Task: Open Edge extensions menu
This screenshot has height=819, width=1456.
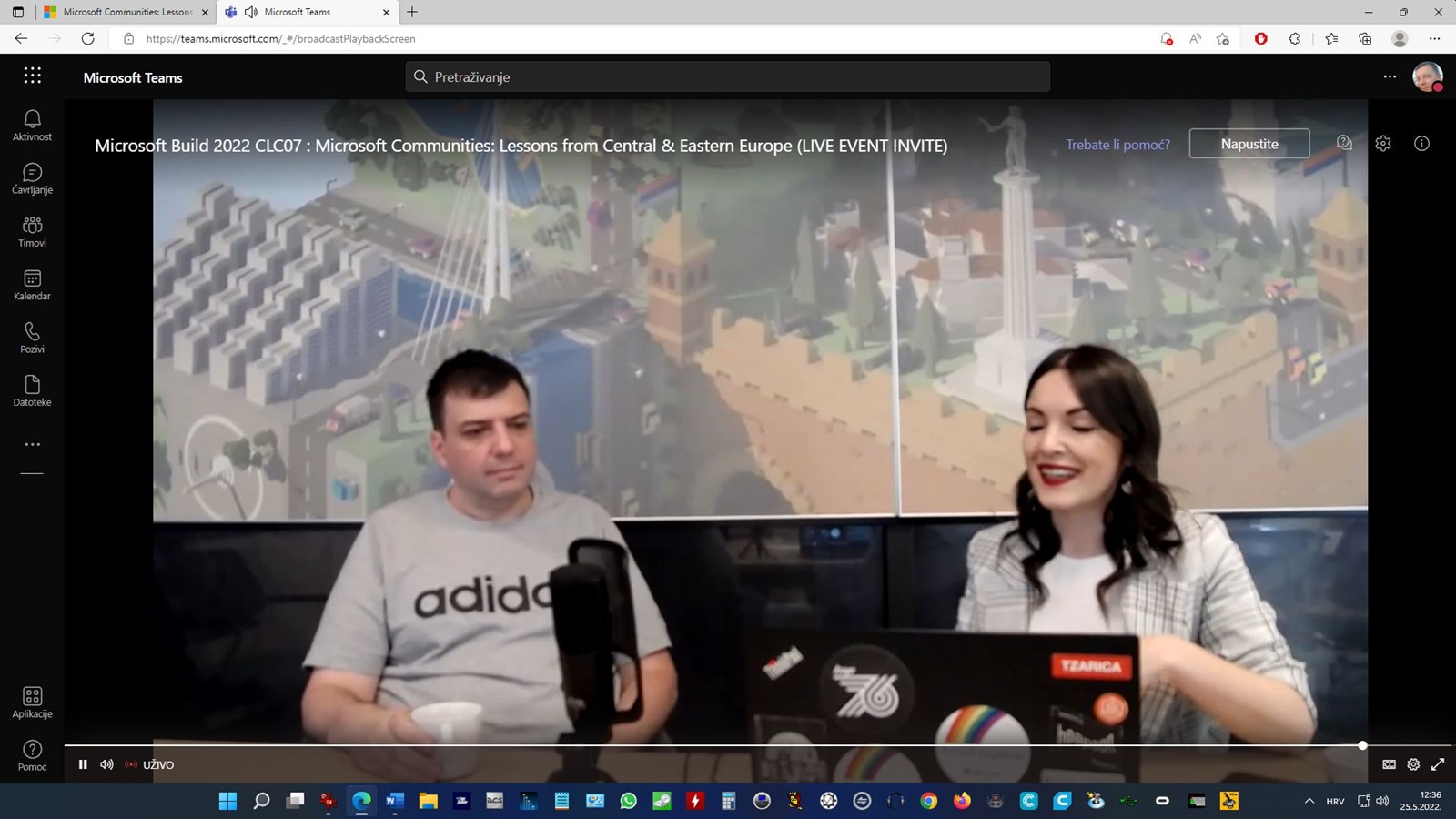Action: coord(1294,38)
